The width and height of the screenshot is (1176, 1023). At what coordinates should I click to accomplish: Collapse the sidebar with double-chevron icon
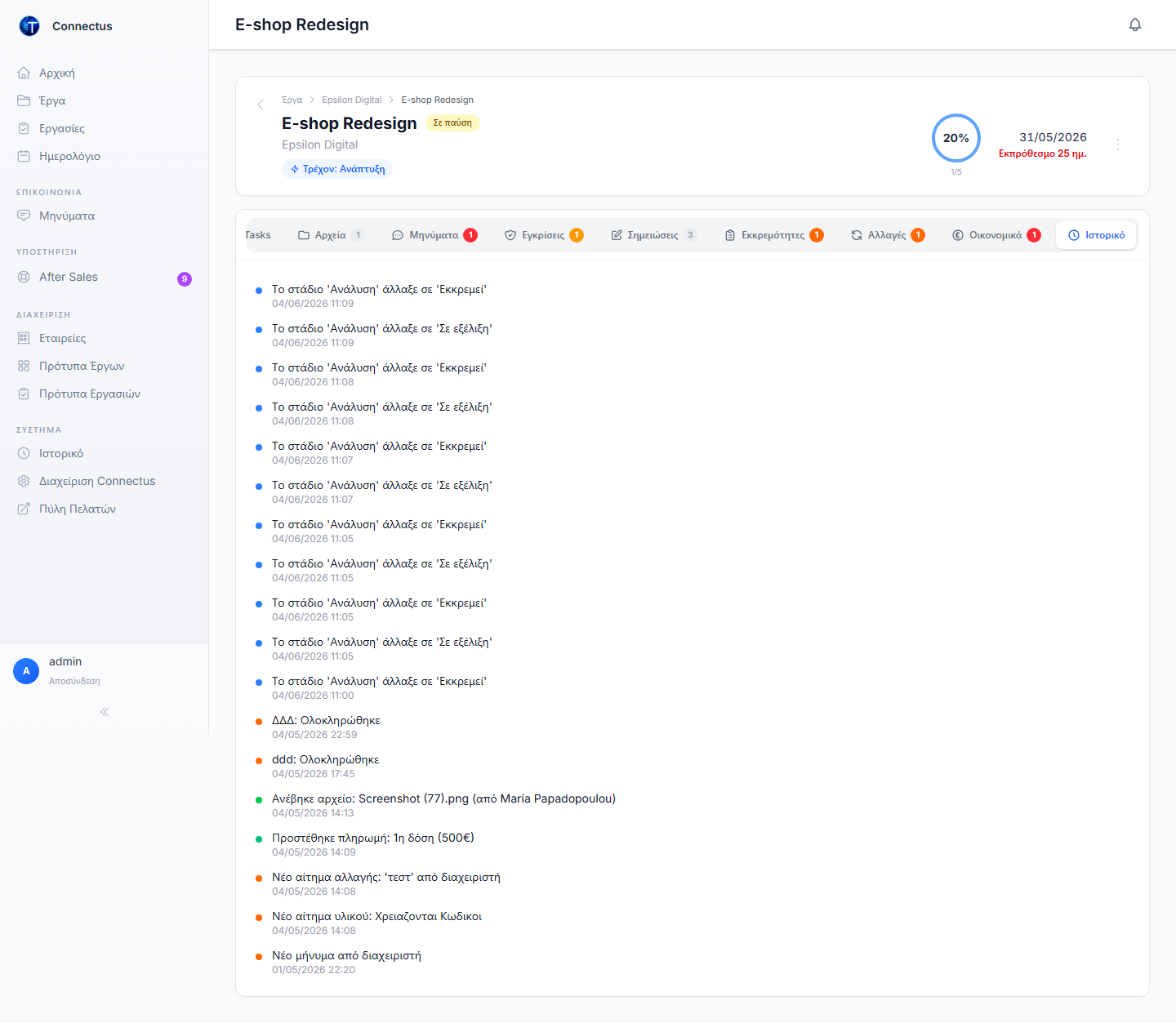(x=105, y=712)
